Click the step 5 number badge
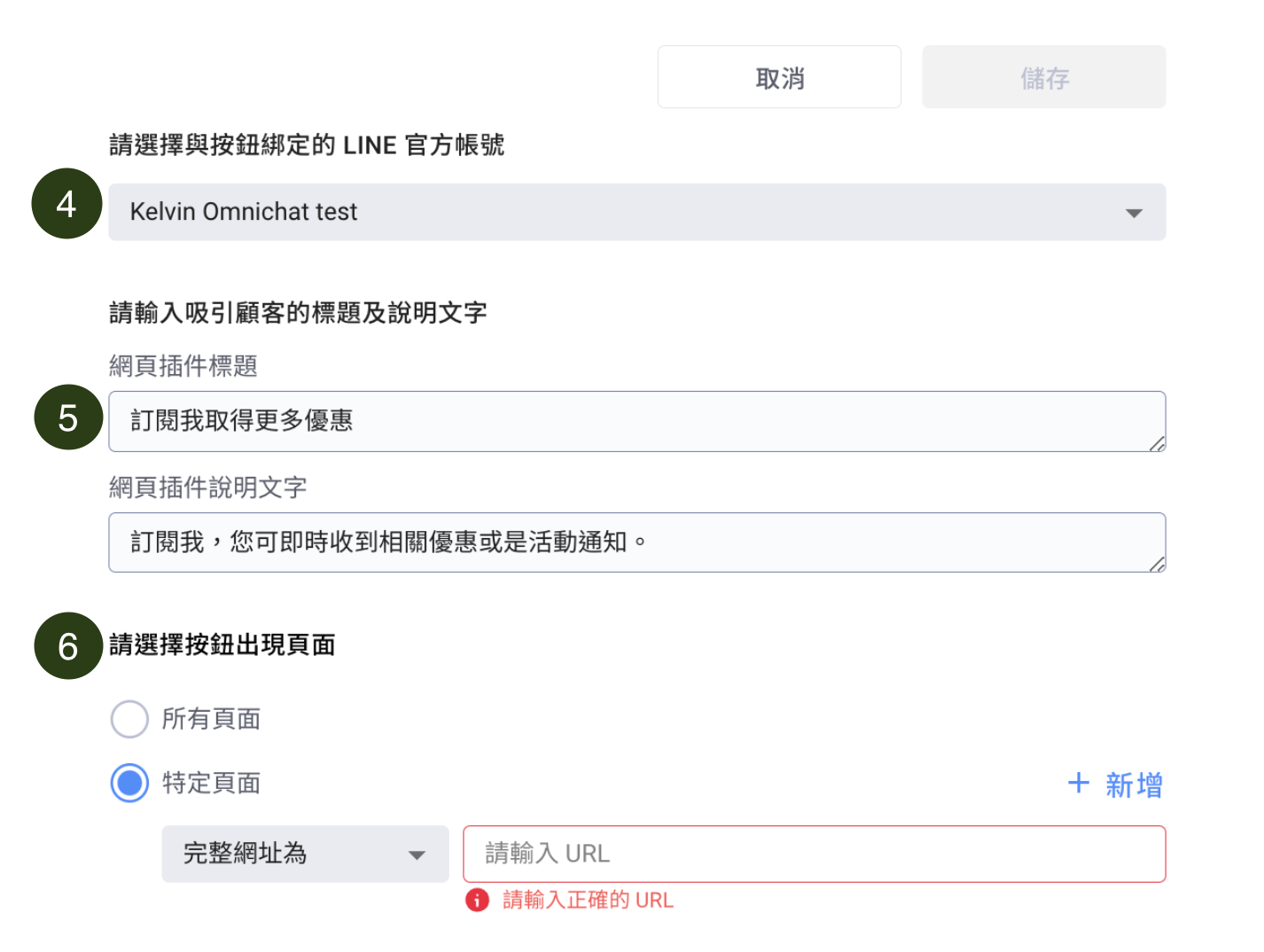 click(x=68, y=417)
